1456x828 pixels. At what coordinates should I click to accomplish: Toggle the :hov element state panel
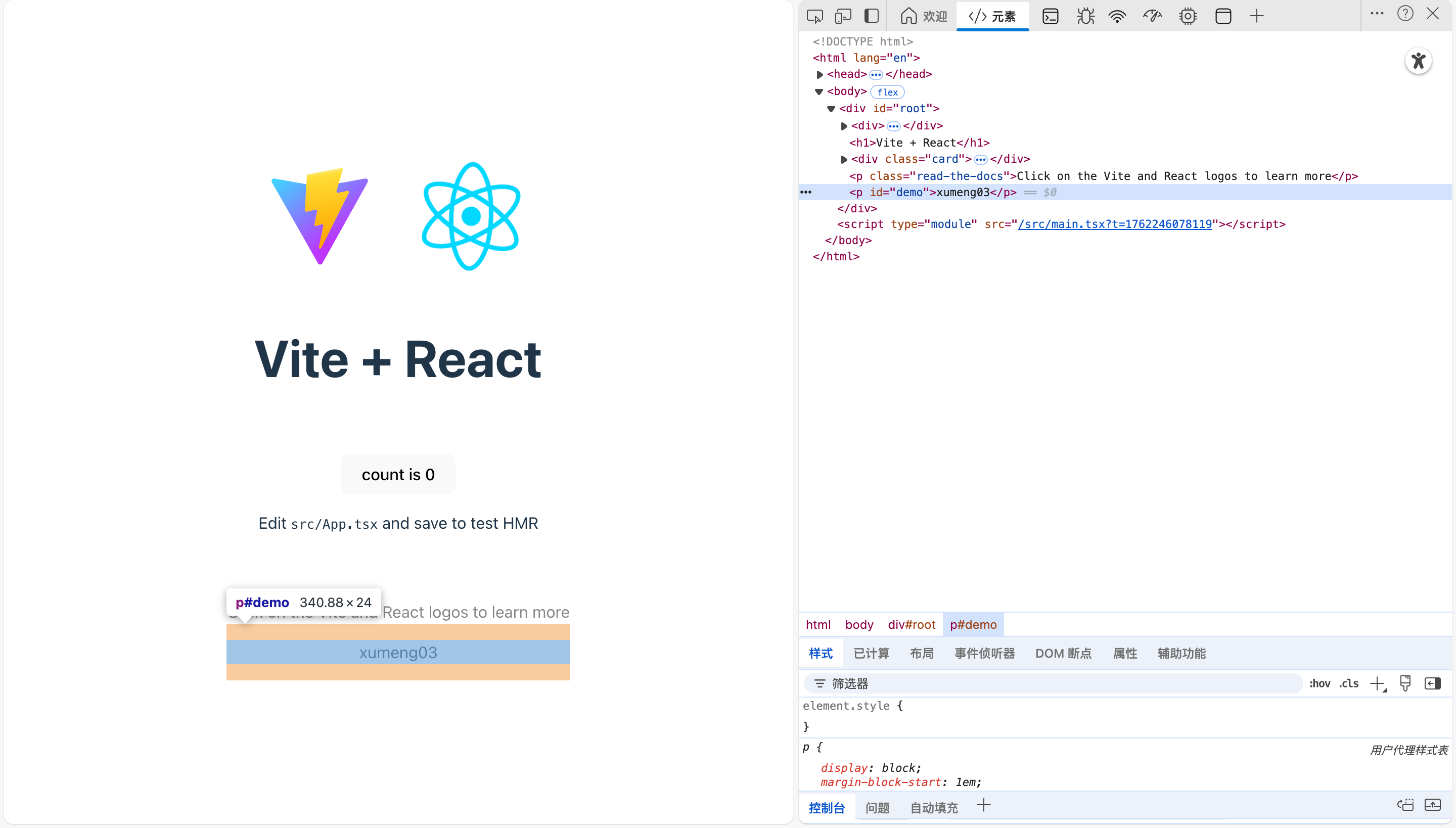pos(1319,683)
